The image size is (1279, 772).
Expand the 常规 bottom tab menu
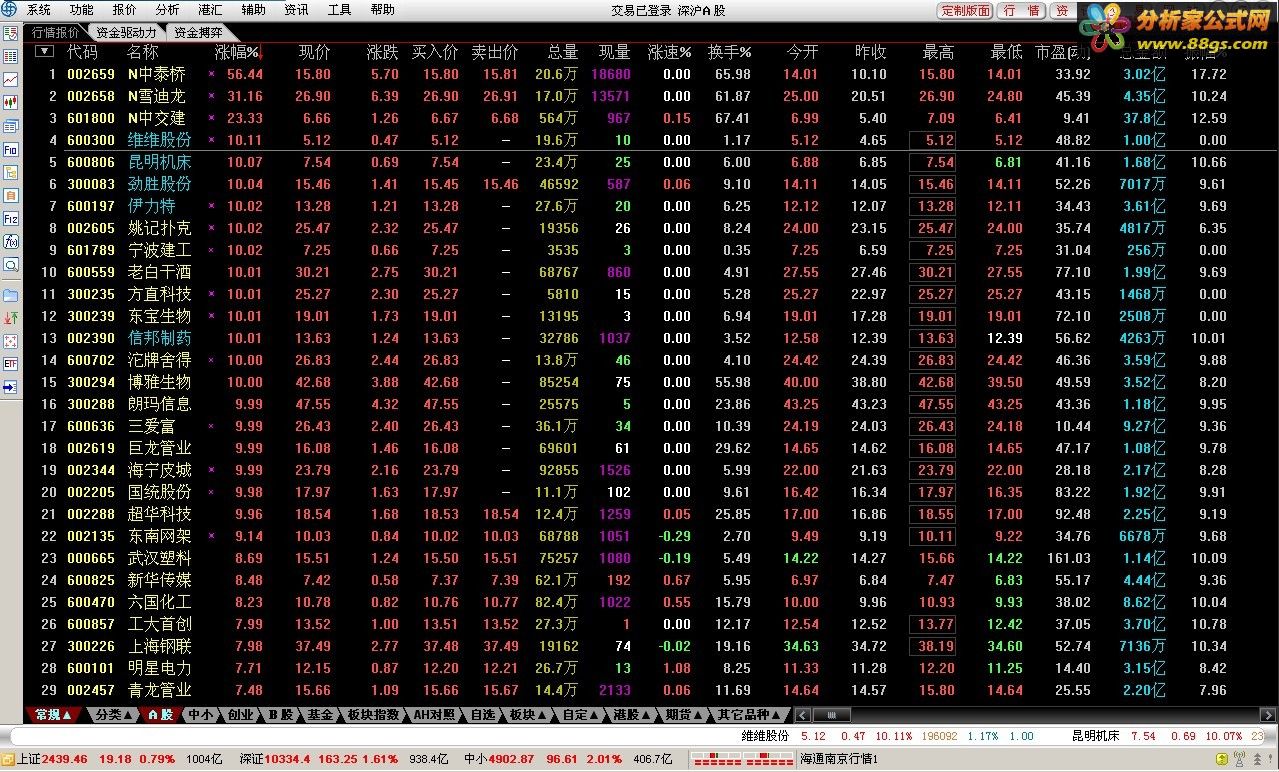coord(54,715)
